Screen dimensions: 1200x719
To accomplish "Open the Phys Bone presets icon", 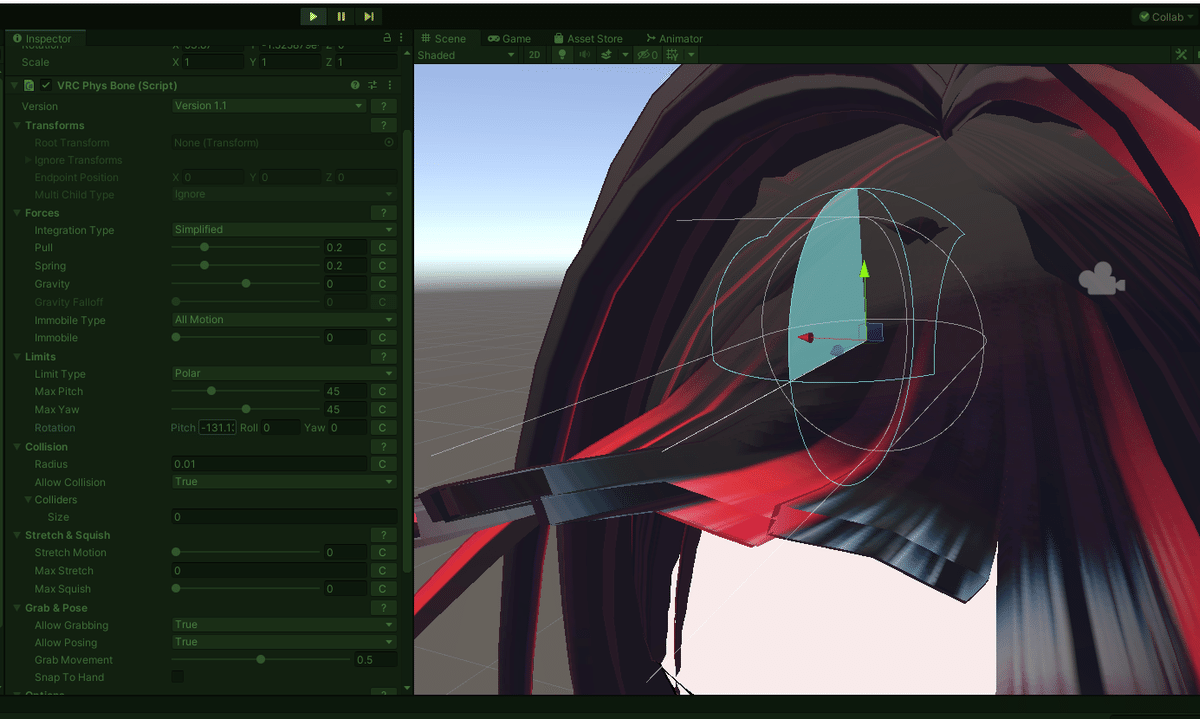I will coord(372,85).
